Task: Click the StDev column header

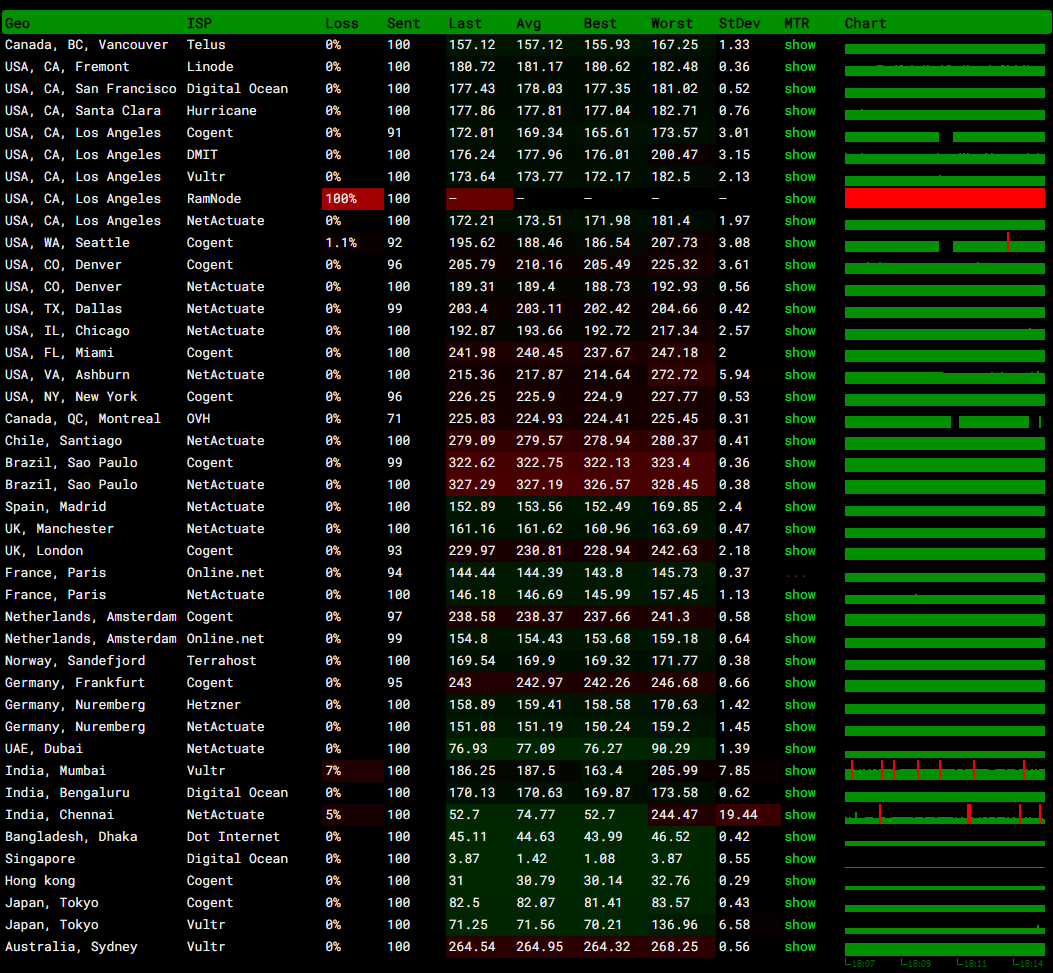Action: [x=739, y=24]
